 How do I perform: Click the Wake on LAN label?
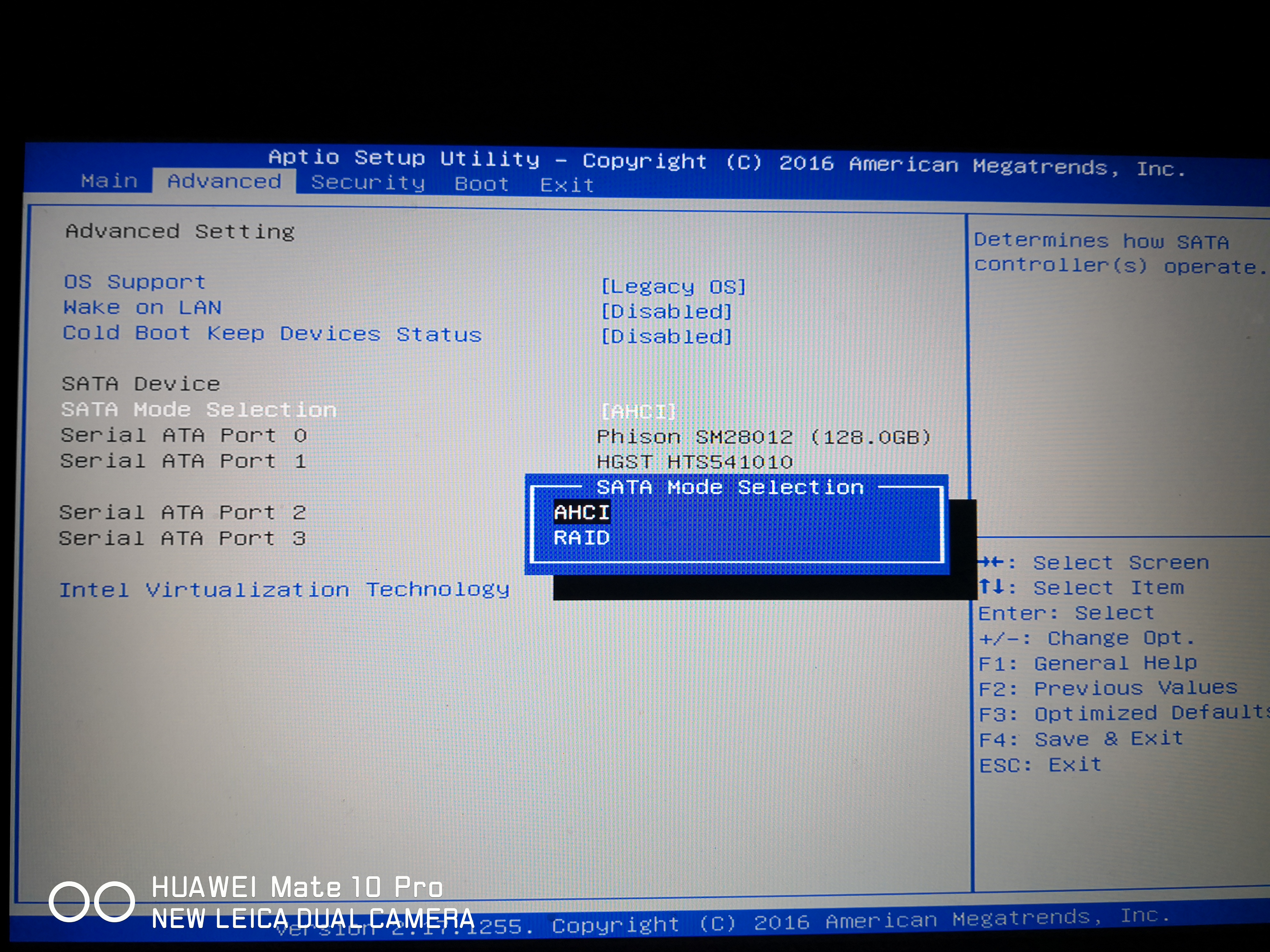[142, 308]
